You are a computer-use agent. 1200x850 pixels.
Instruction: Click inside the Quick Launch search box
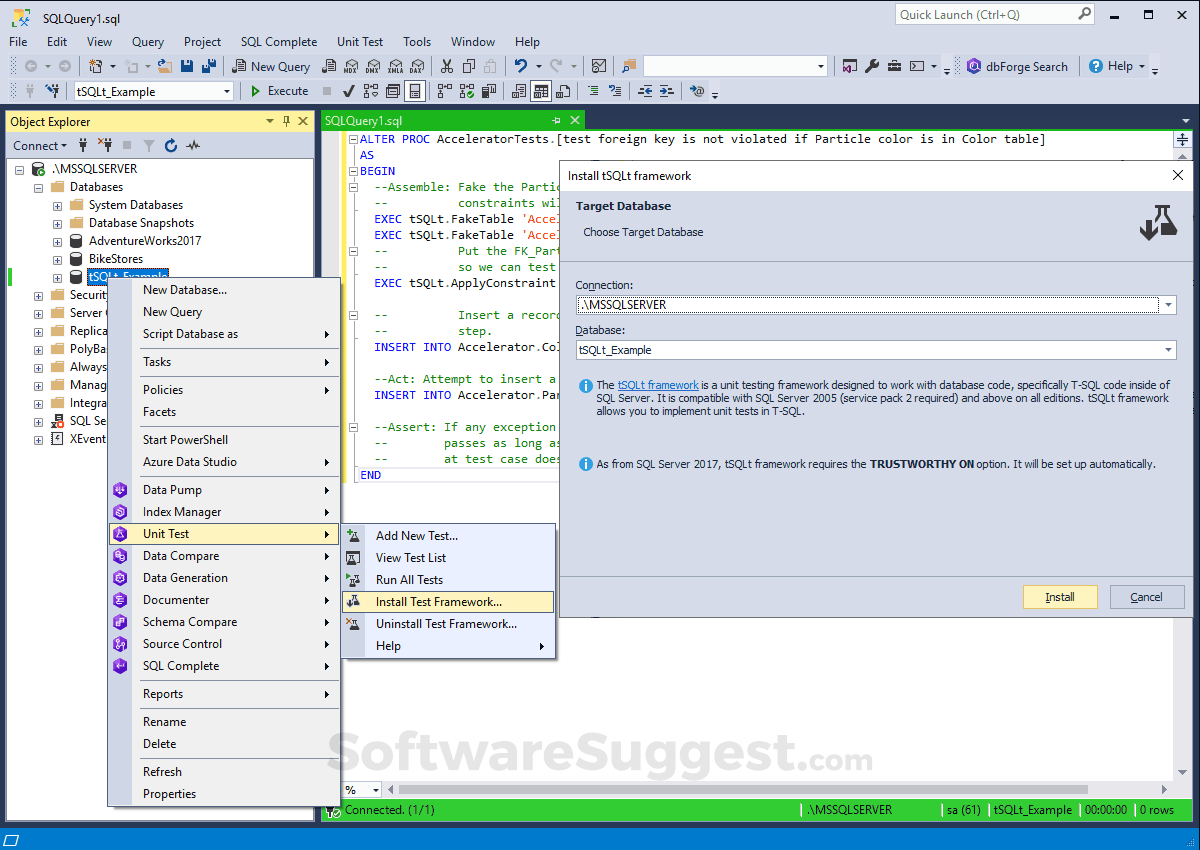(x=985, y=15)
